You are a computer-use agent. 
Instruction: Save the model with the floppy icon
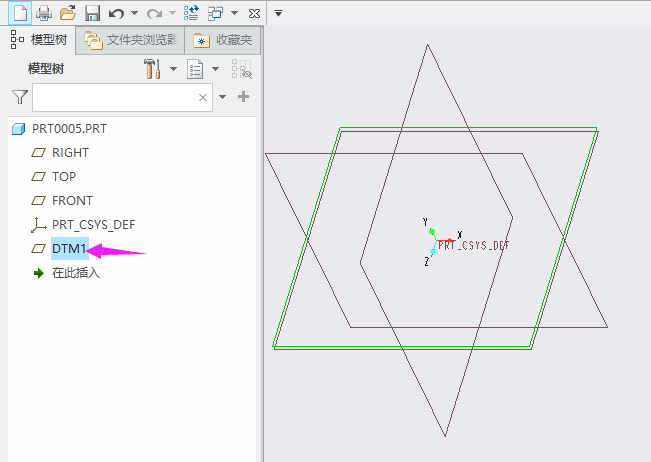coord(92,13)
